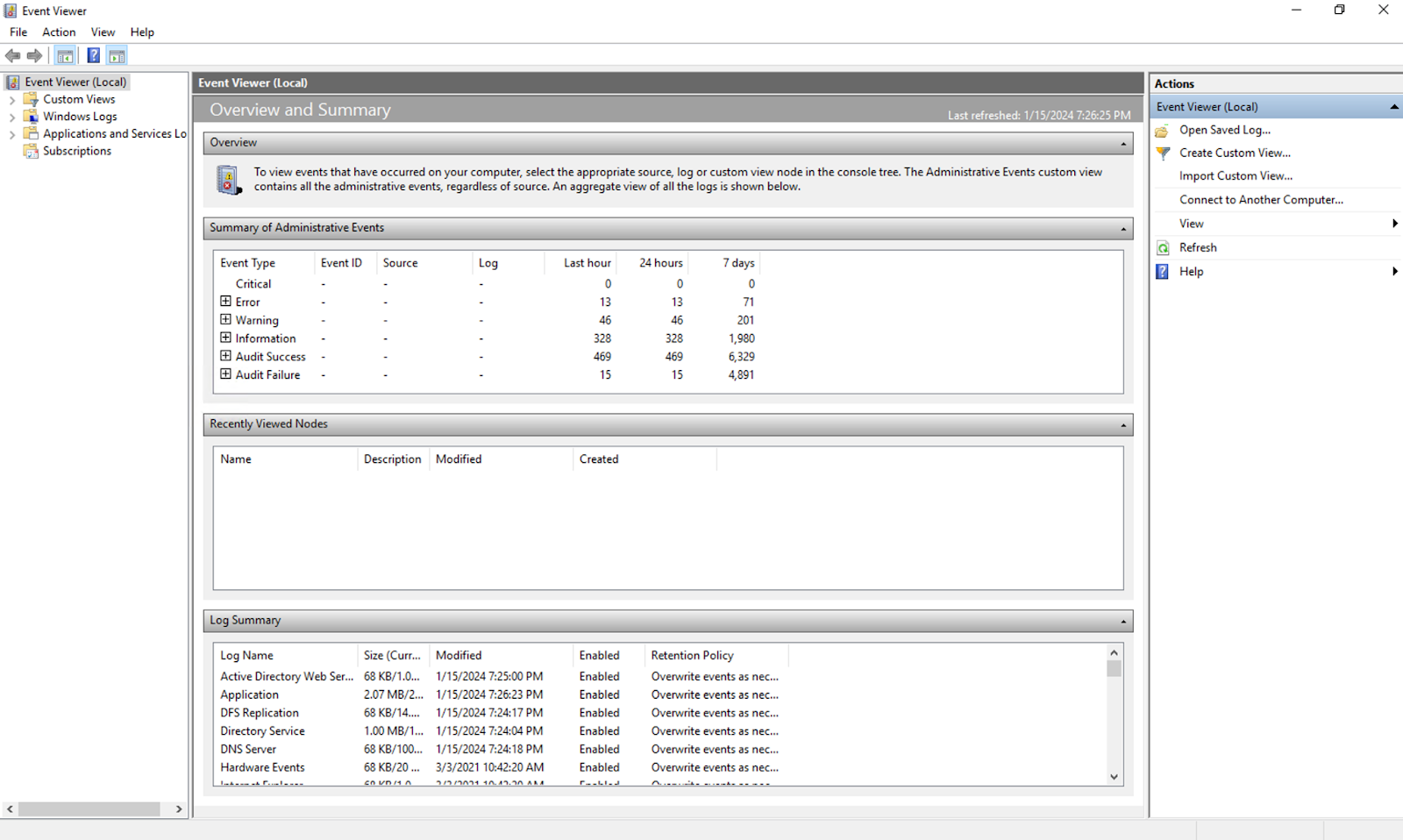Expand the Audit Success event type row
The height and width of the screenshot is (840, 1403).
click(225, 355)
